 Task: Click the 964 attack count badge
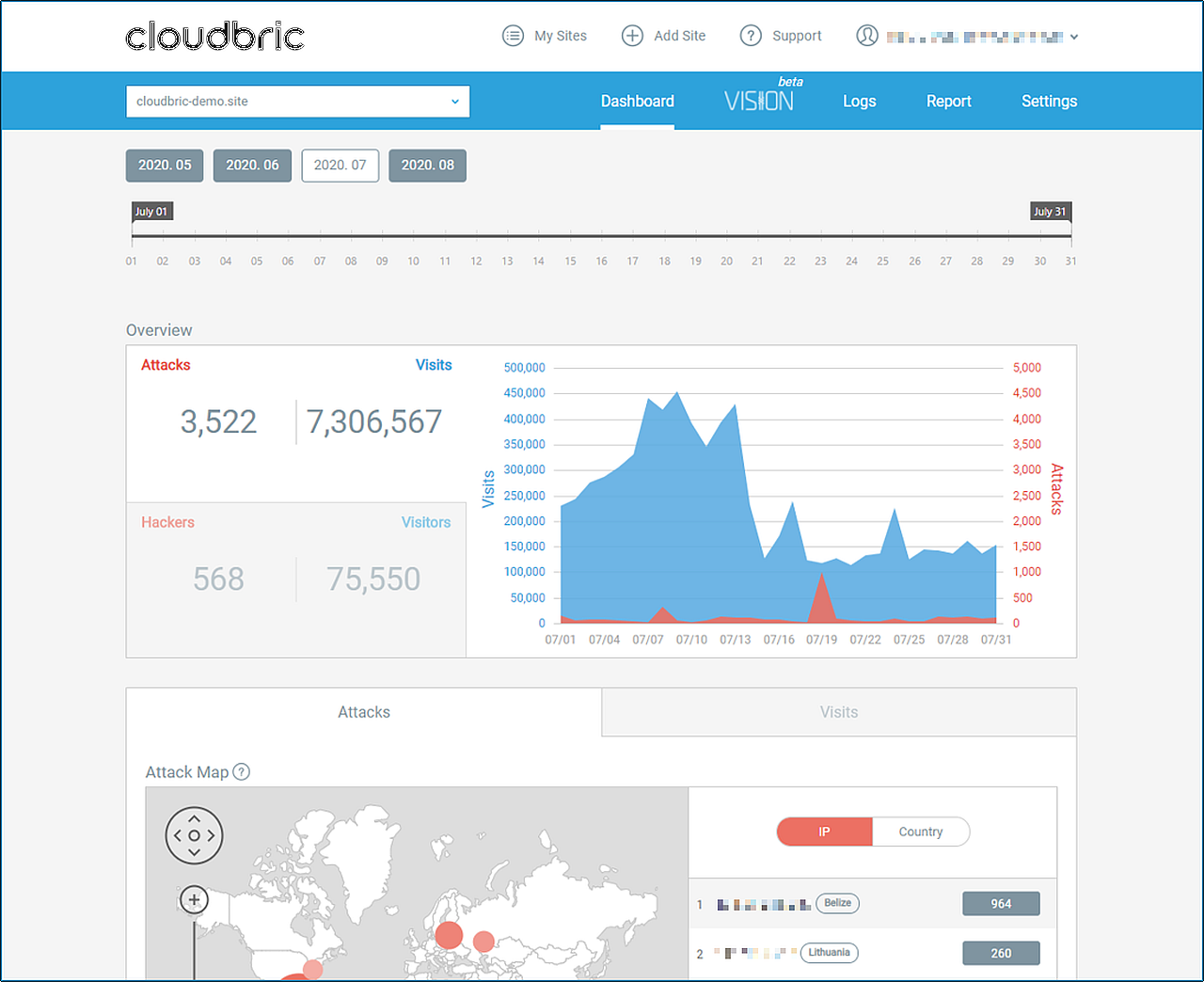click(x=1001, y=904)
